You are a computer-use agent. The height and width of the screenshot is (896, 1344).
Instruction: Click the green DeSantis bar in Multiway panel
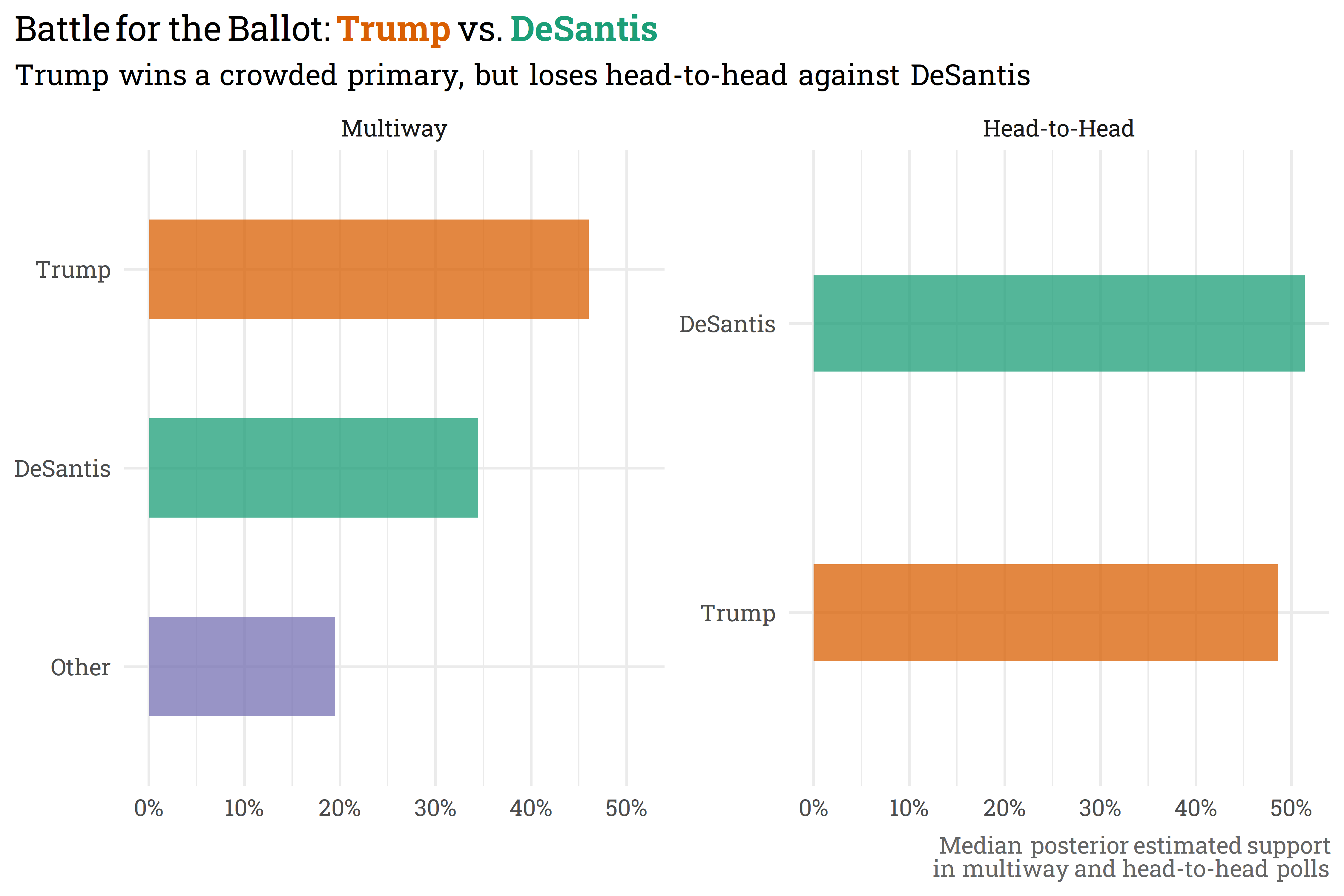coord(313,468)
